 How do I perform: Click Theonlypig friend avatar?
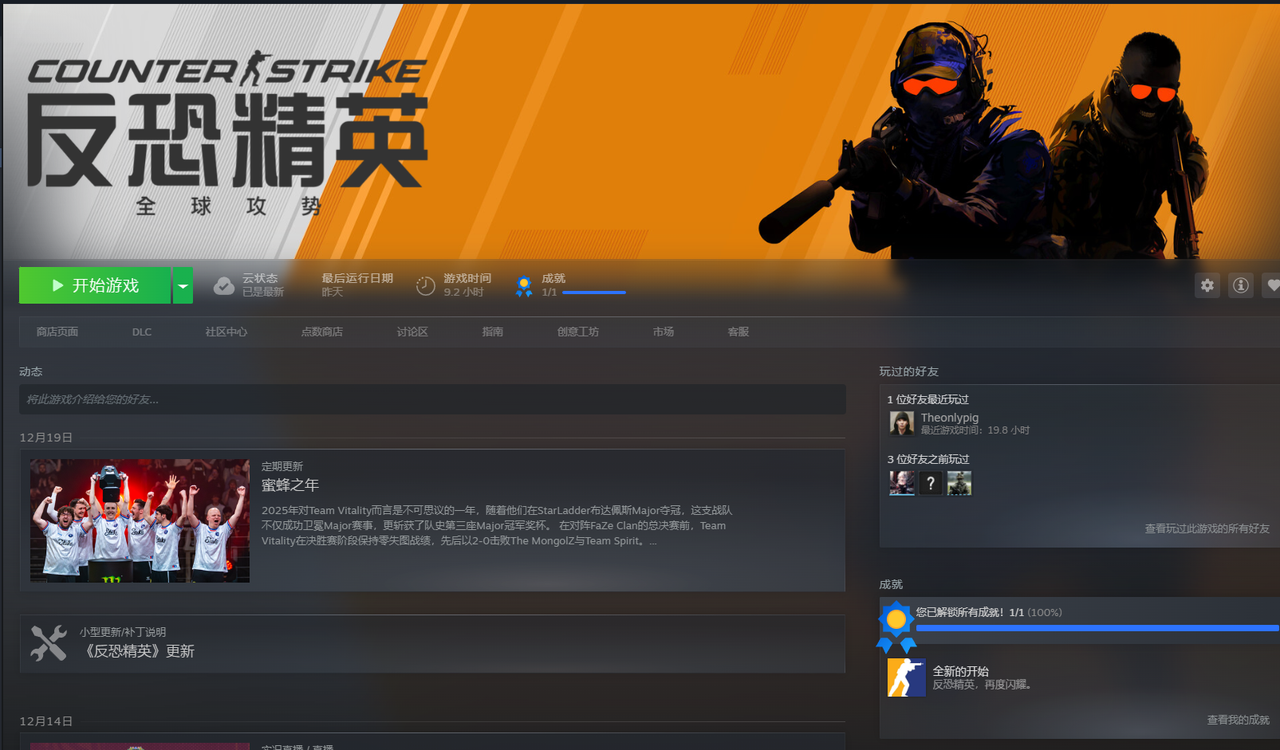tap(902, 423)
